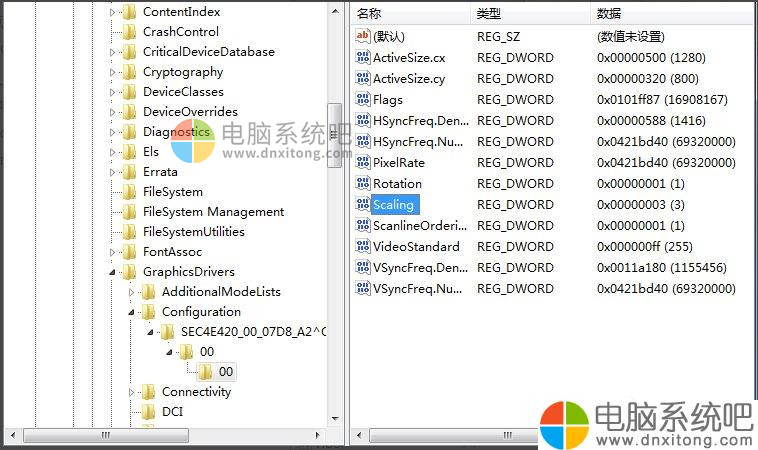The width and height of the screenshot is (758, 450).
Task: Click the 数据 column header
Action: (674, 14)
